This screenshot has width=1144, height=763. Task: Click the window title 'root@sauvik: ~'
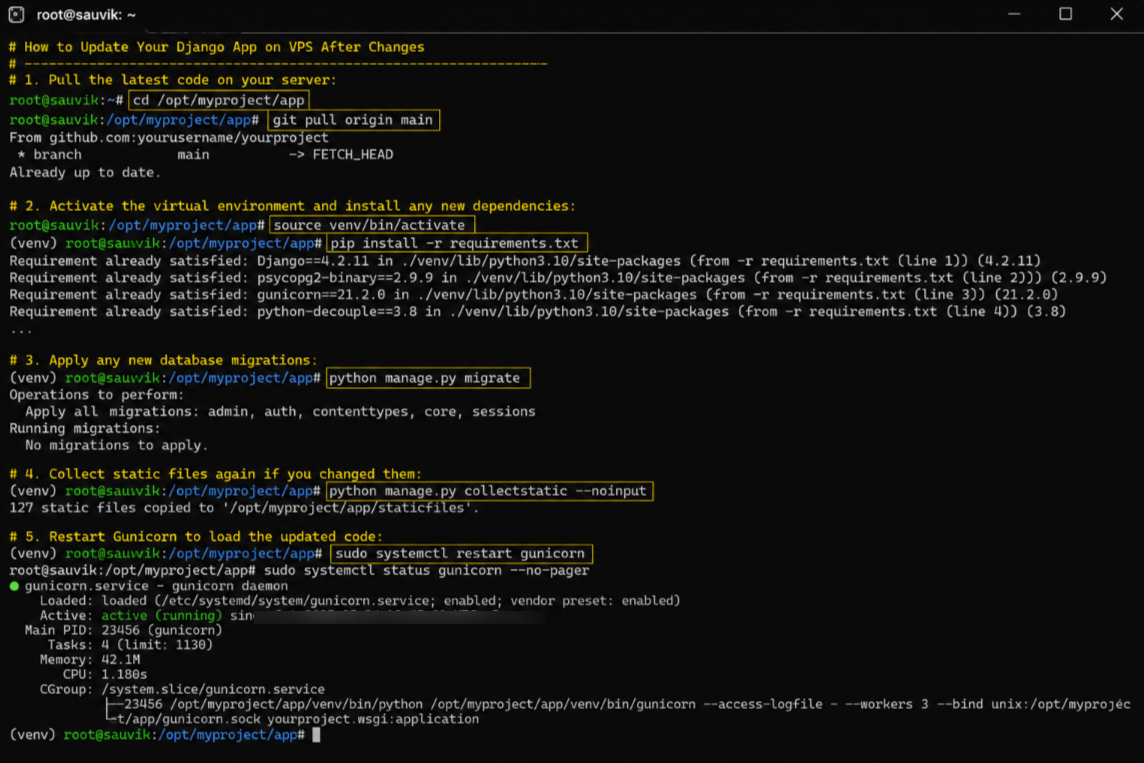click(86, 15)
